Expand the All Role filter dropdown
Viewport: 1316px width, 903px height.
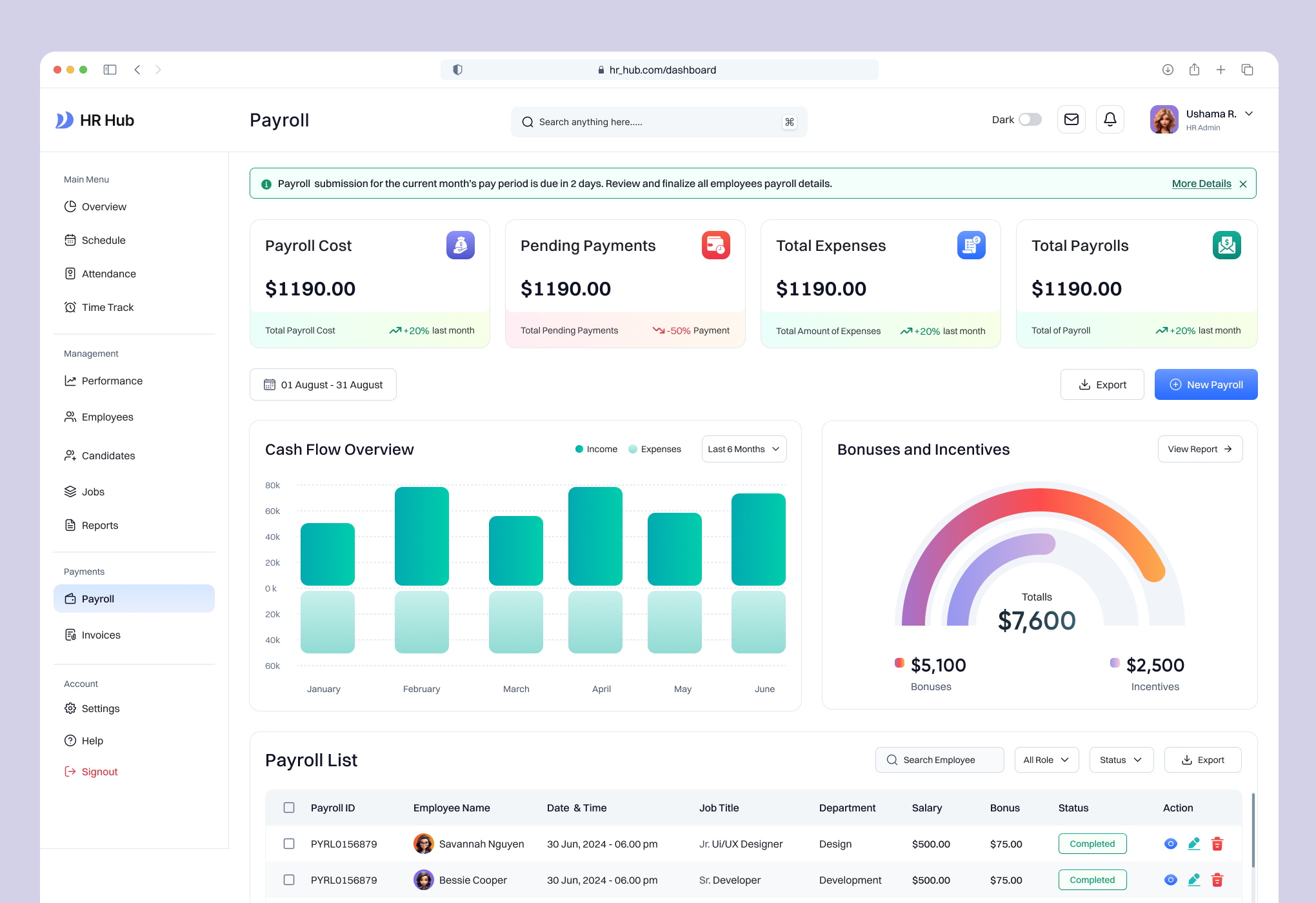1046,759
